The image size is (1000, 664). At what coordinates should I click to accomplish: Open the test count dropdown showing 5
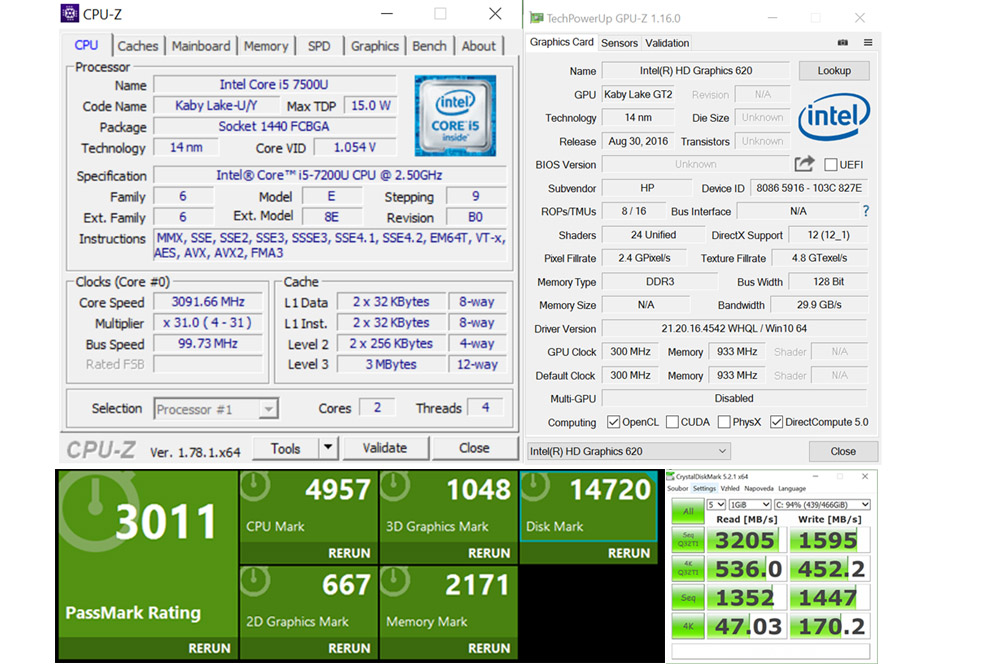click(716, 505)
